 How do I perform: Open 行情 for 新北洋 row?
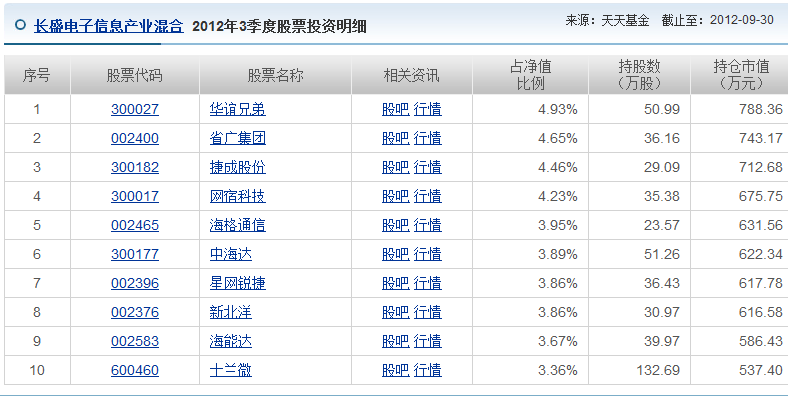tap(428, 312)
